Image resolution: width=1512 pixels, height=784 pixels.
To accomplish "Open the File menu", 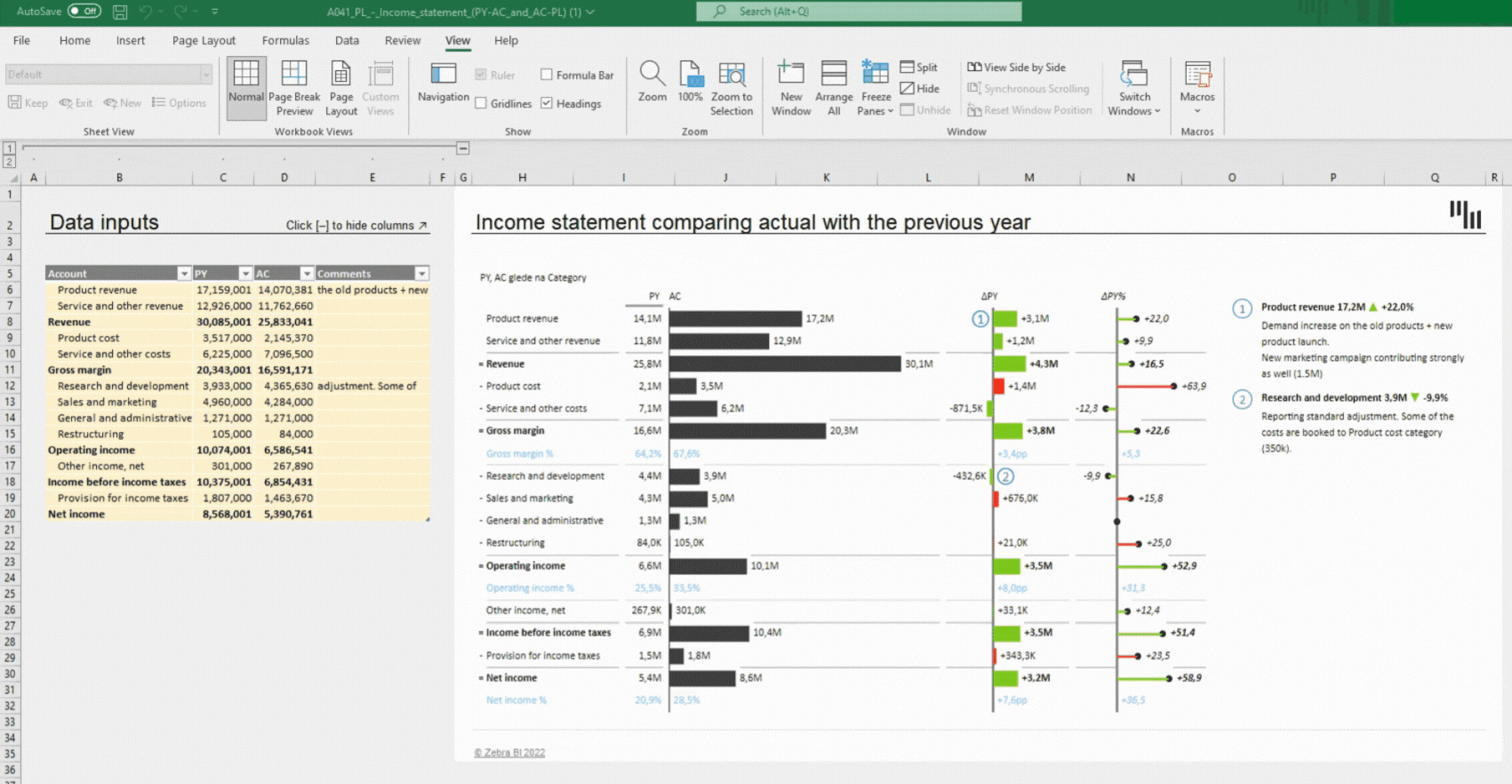I will tap(21, 41).
